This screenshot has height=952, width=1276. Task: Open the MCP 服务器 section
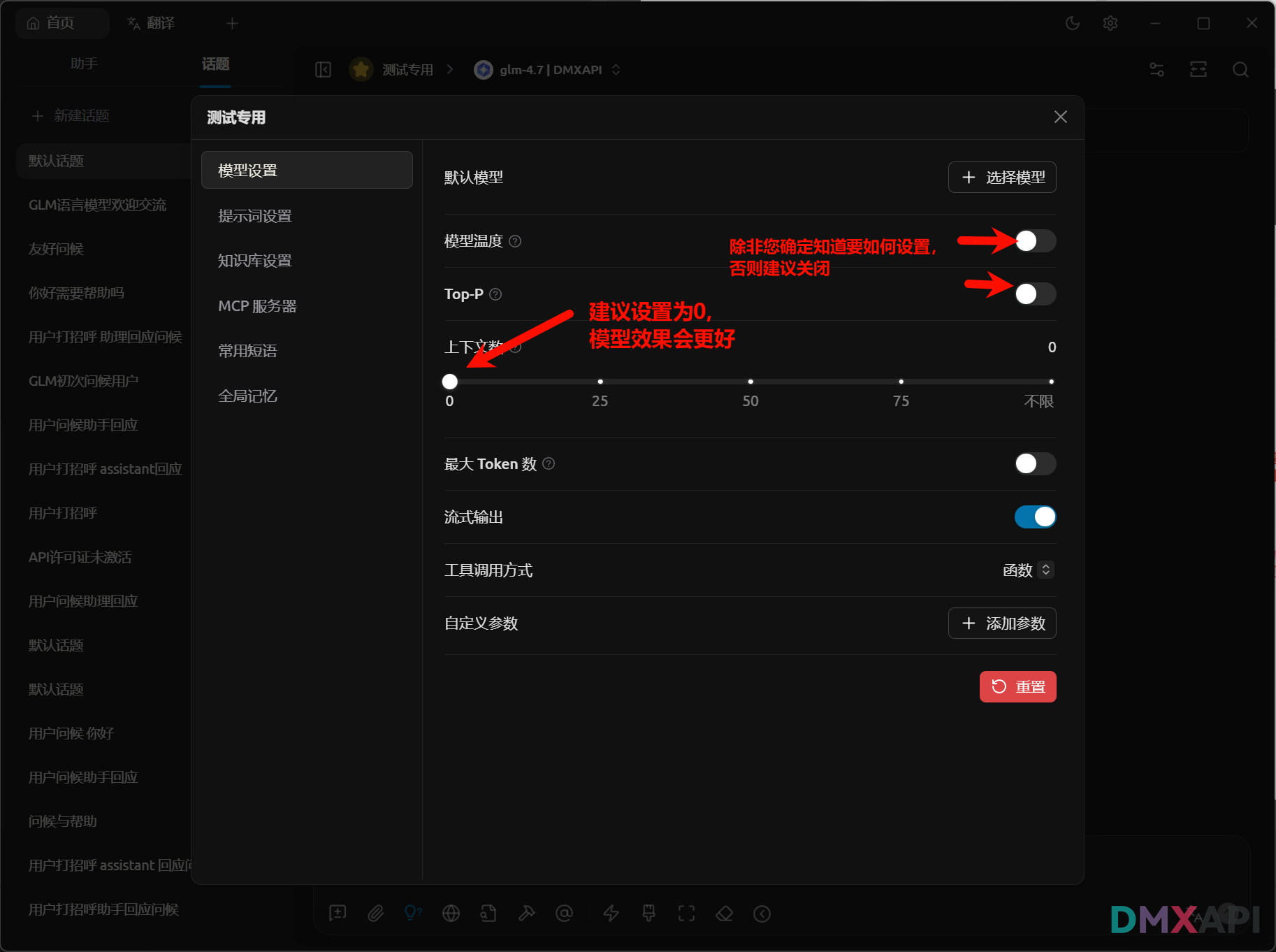(x=257, y=306)
